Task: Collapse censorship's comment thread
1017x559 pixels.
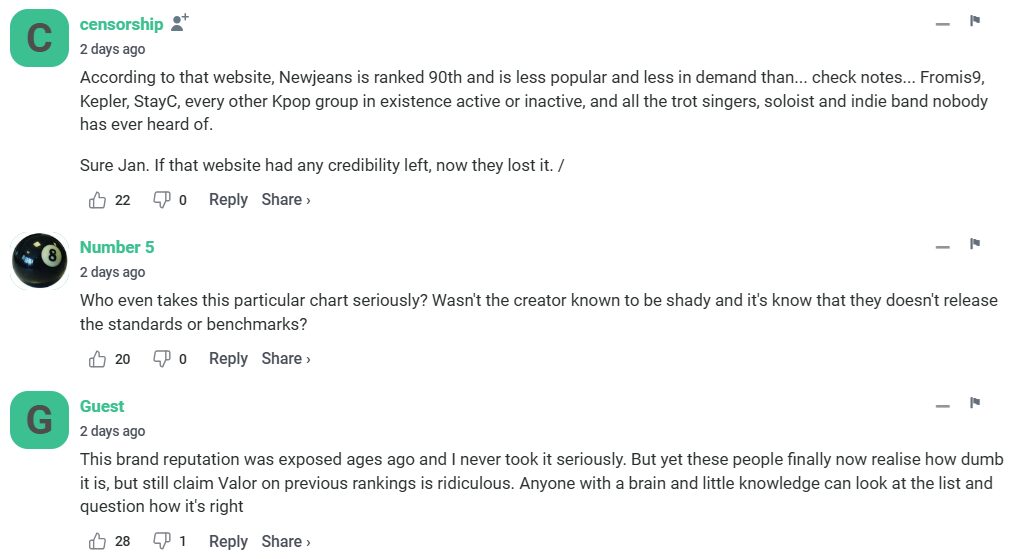Action: click(x=942, y=24)
